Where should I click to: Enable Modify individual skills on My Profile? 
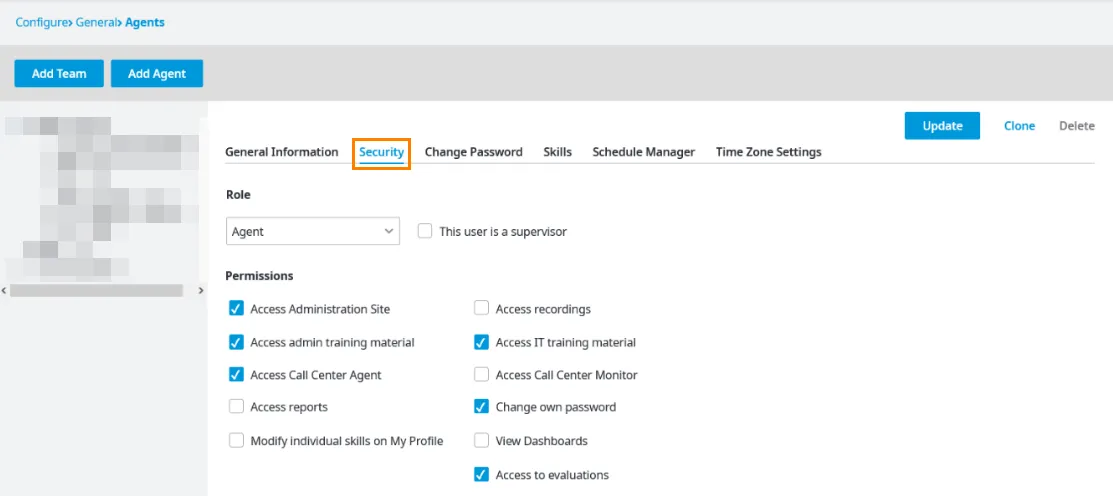pos(236,441)
